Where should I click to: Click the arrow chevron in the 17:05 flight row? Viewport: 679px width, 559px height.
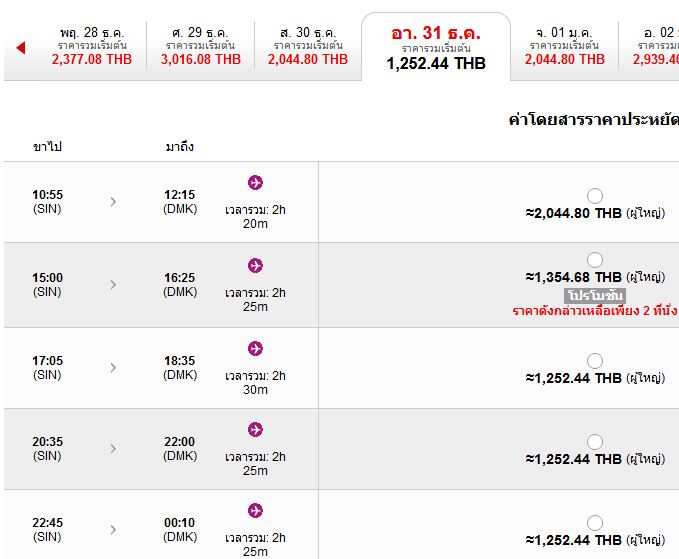point(113,368)
